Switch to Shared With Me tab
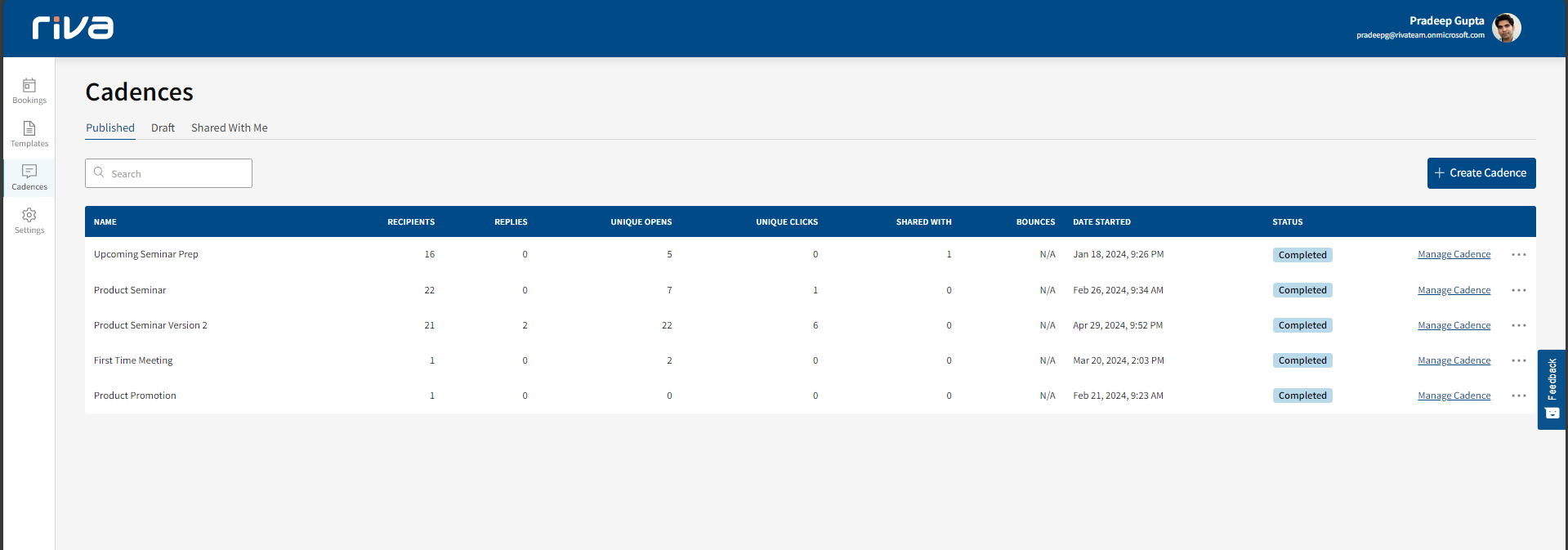 click(x=229, y=127)
